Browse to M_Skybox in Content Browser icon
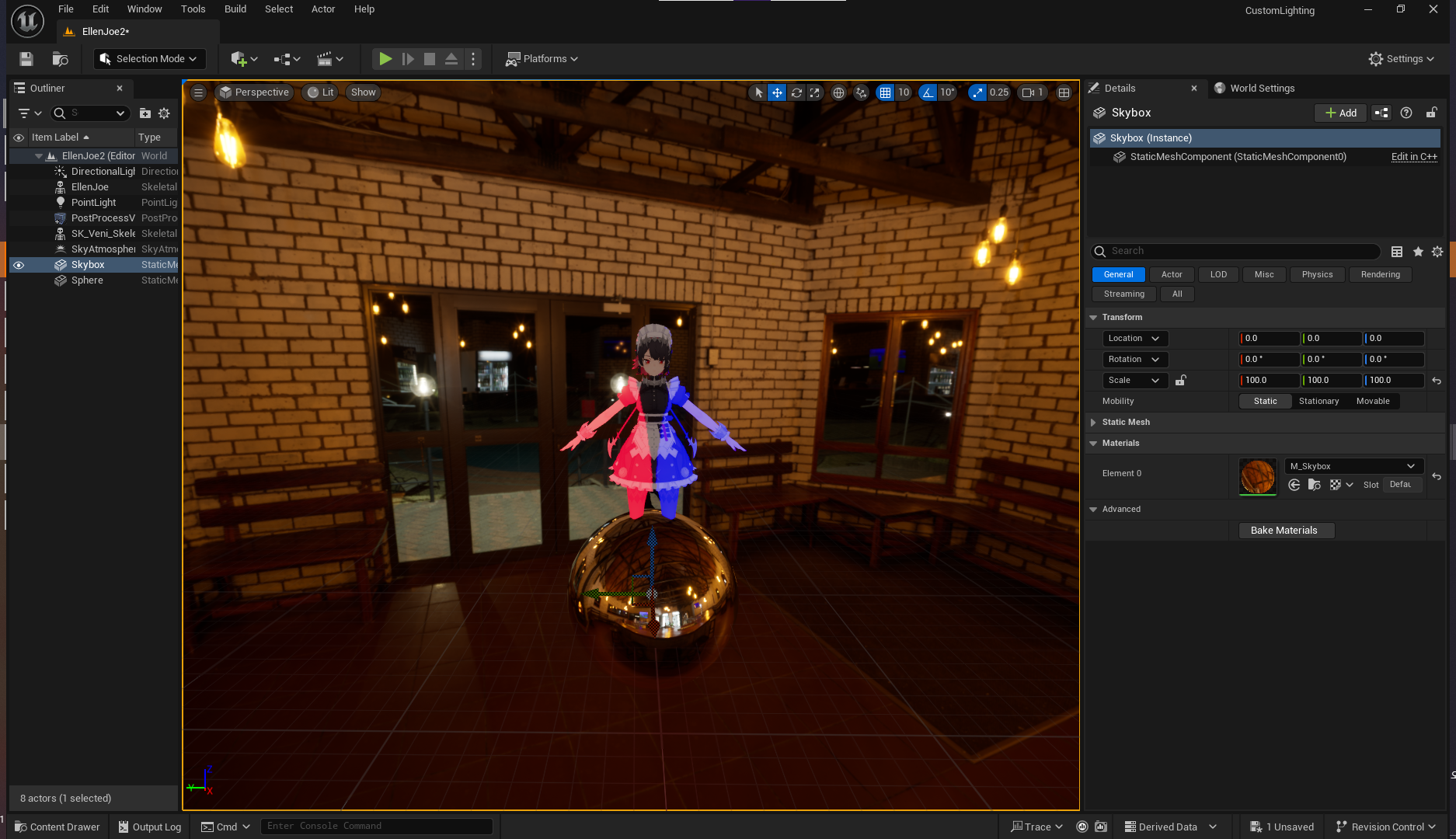 pos(1315,485)
